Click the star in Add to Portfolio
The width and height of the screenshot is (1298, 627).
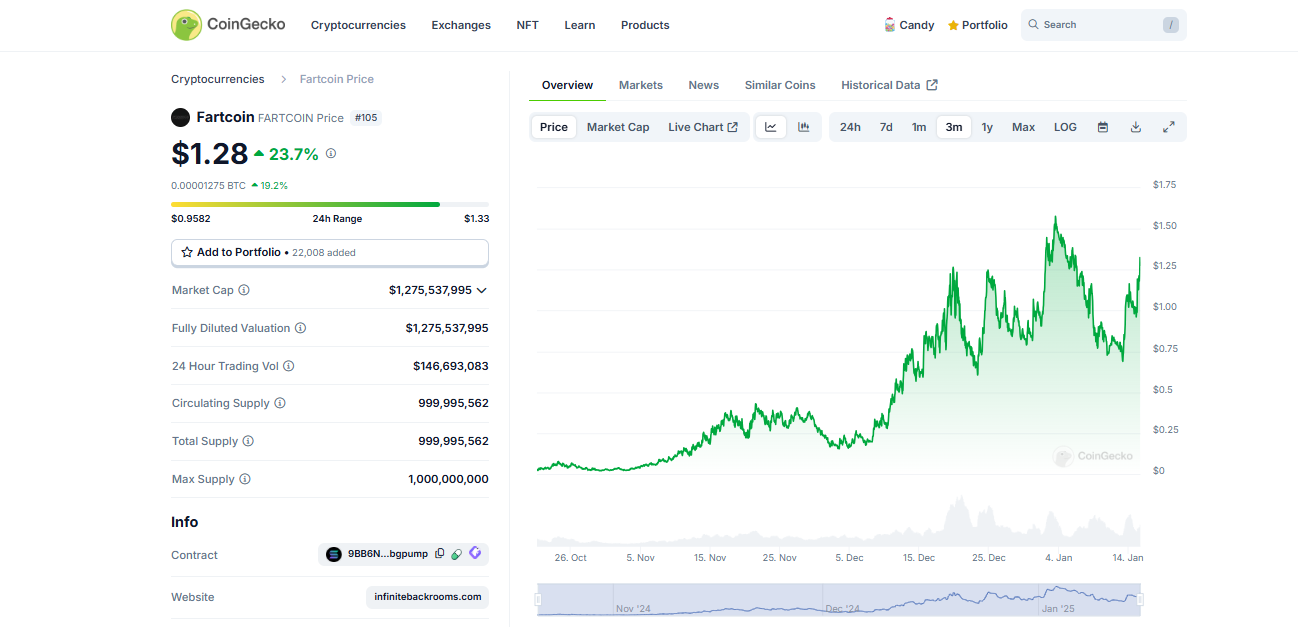(x=187, y=252)
